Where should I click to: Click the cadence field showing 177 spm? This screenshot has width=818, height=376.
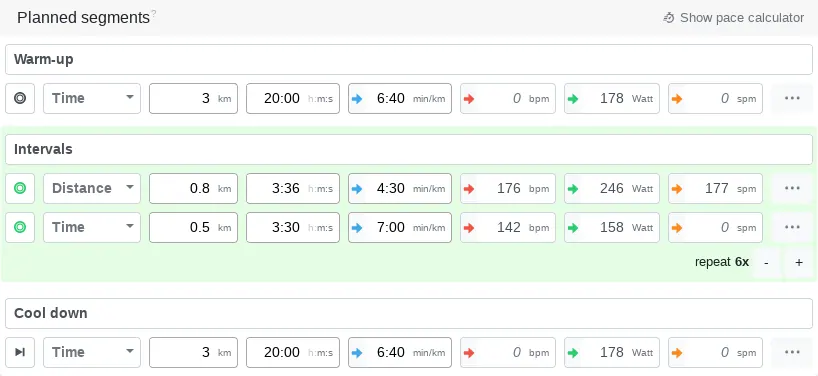tap(715, 188)
